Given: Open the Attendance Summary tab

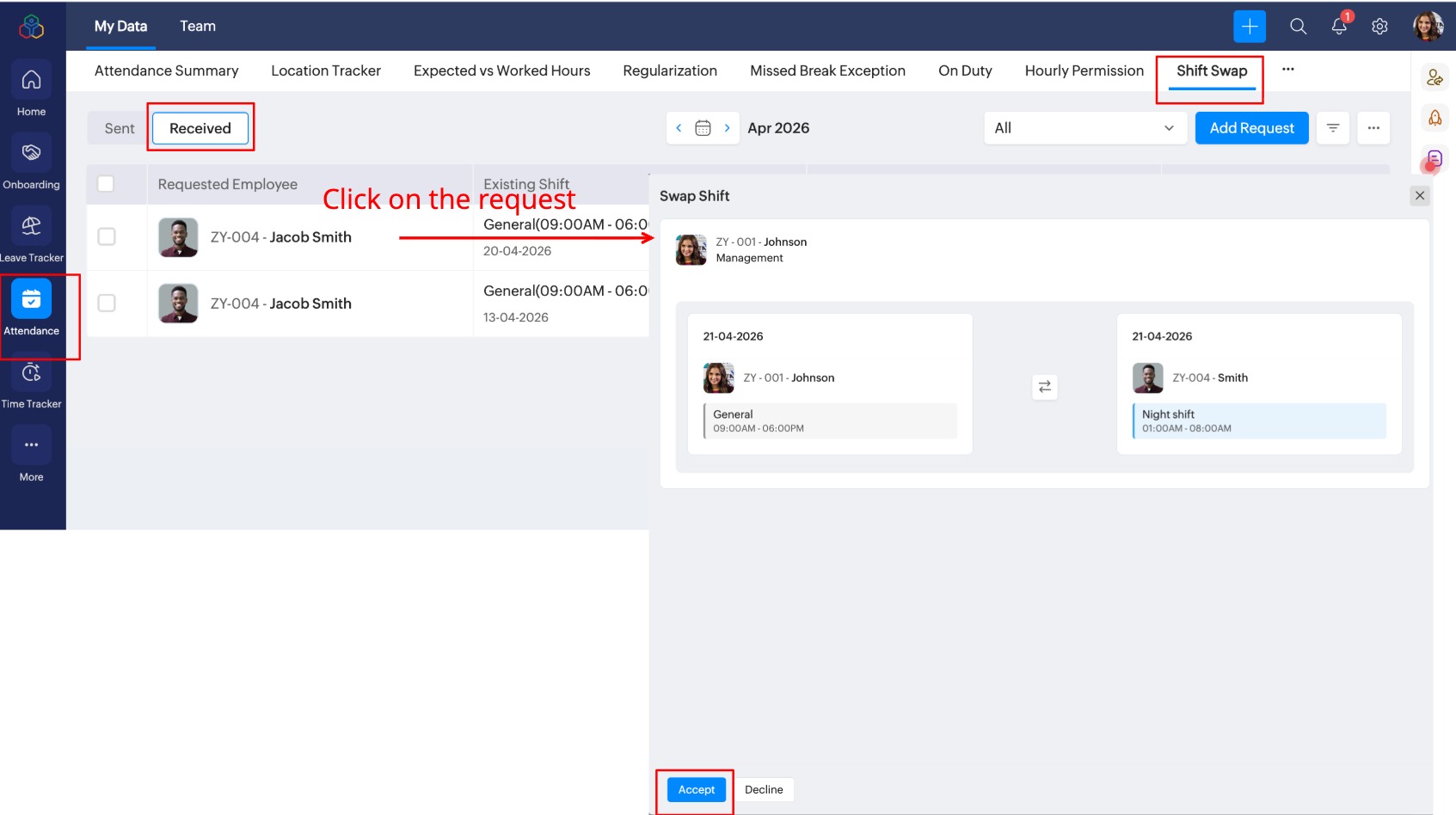Looking at the screenshot, I should tap(167, 70).
